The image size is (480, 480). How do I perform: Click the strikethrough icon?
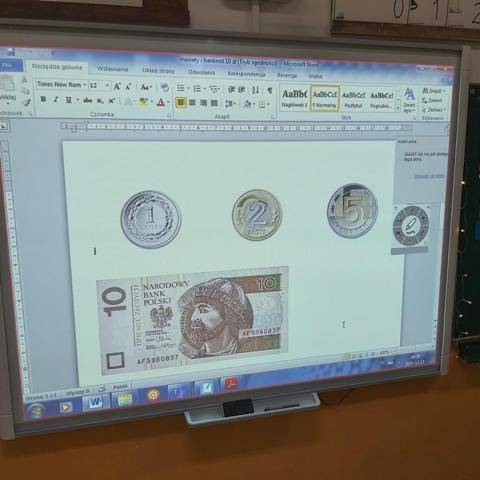[x=87, y=100]
